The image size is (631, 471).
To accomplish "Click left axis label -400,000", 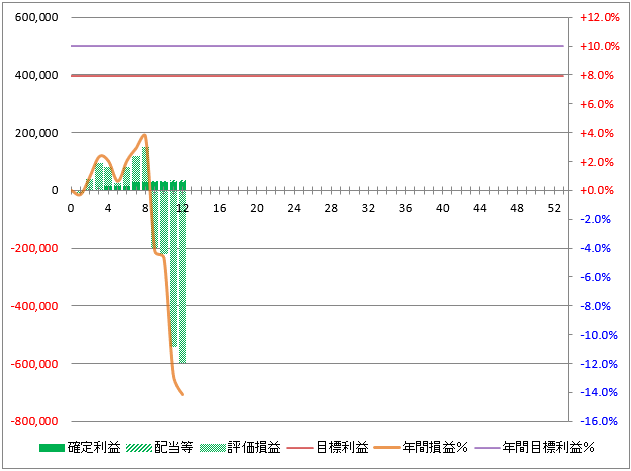I will coord(34,306).
